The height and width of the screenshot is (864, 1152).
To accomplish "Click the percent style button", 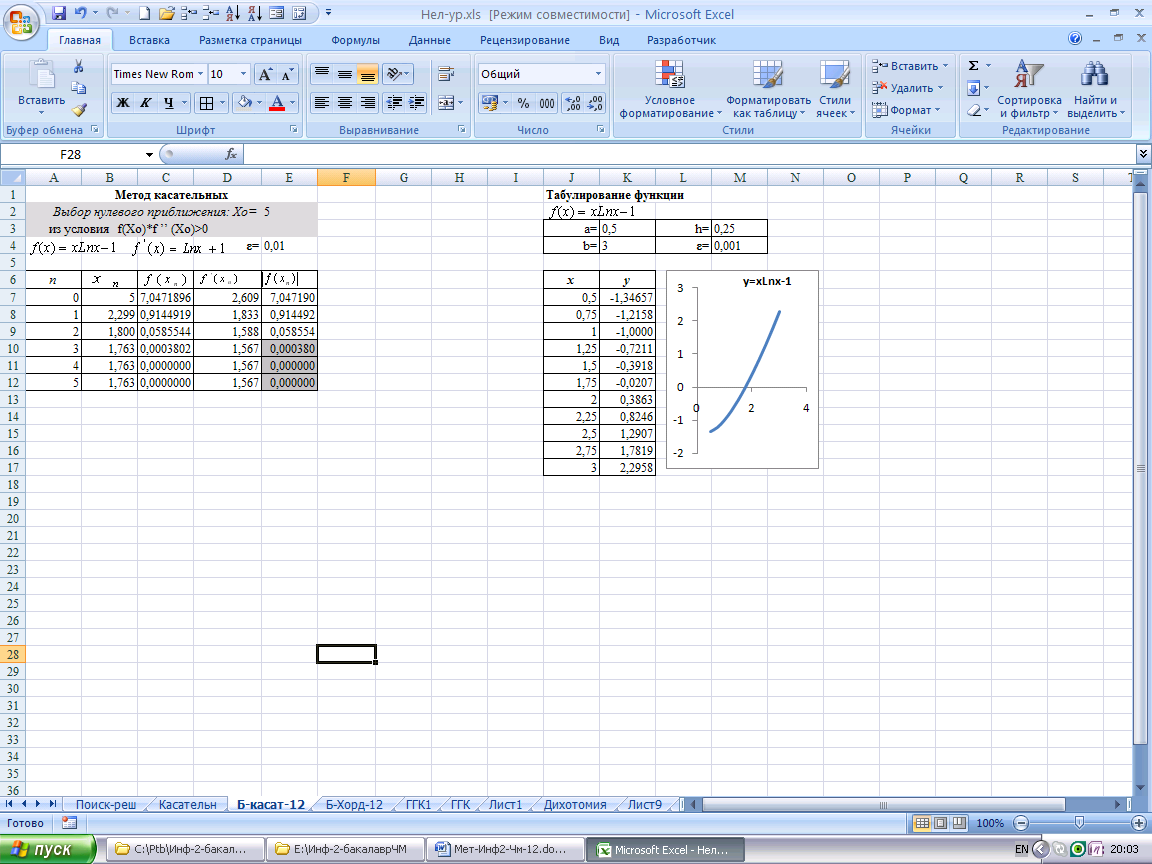I will pyautogui.click(x=523, y=103).
